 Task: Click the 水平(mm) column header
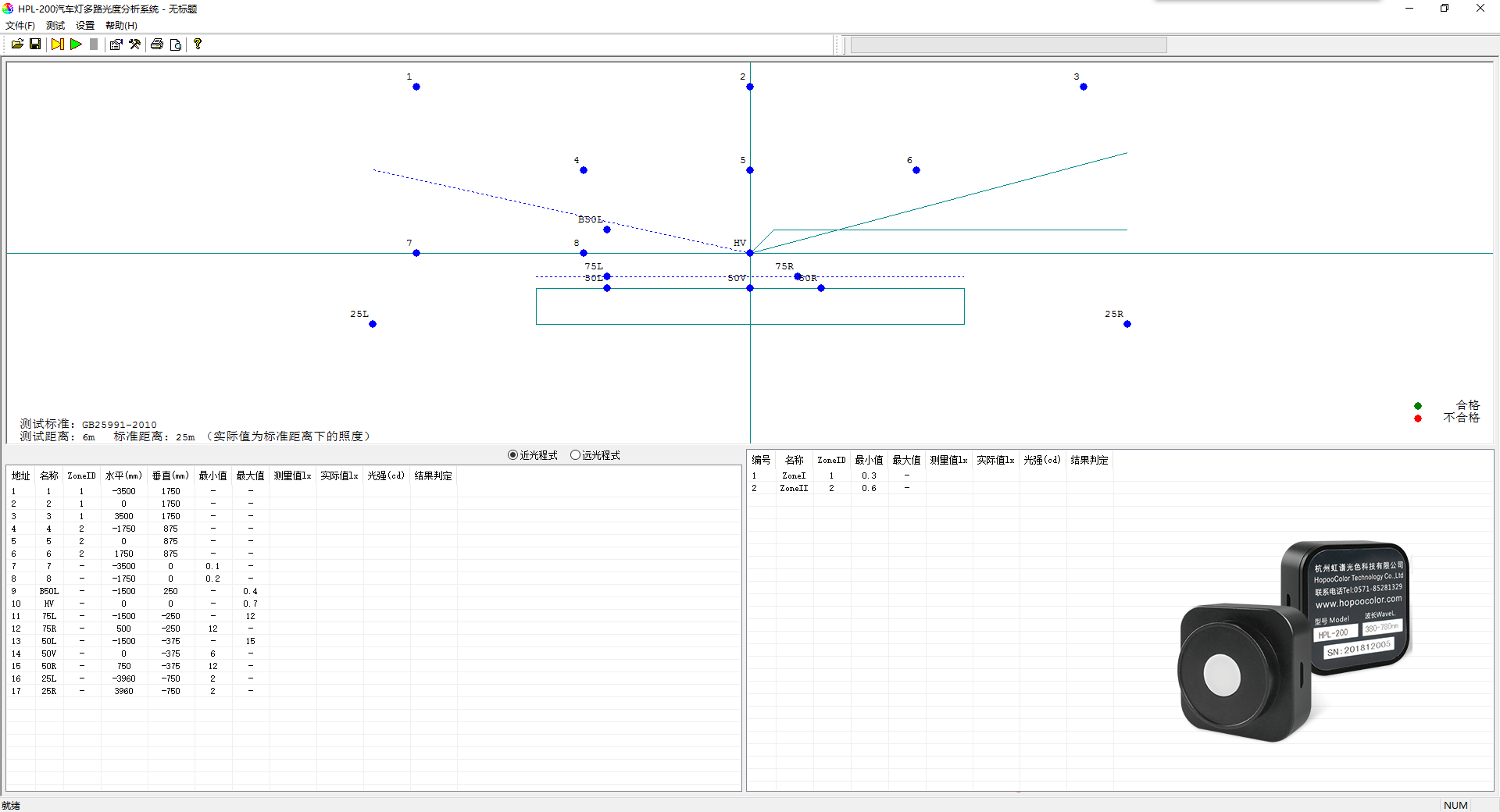click(123, 475)
